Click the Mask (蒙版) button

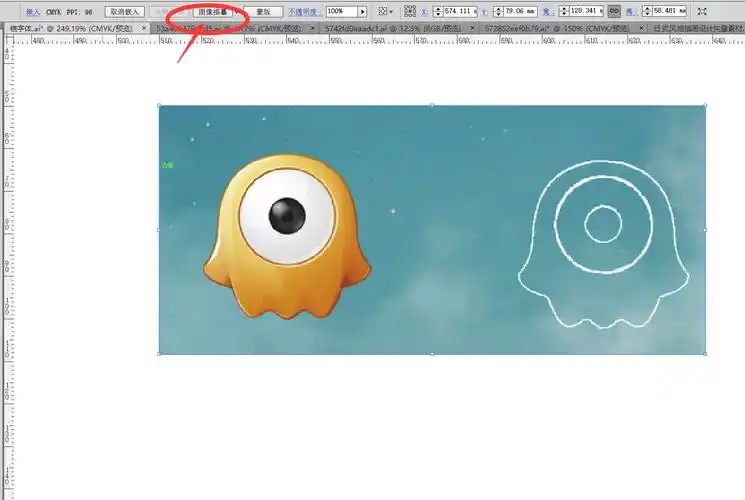pyautogui.click(x=264, y=12)
